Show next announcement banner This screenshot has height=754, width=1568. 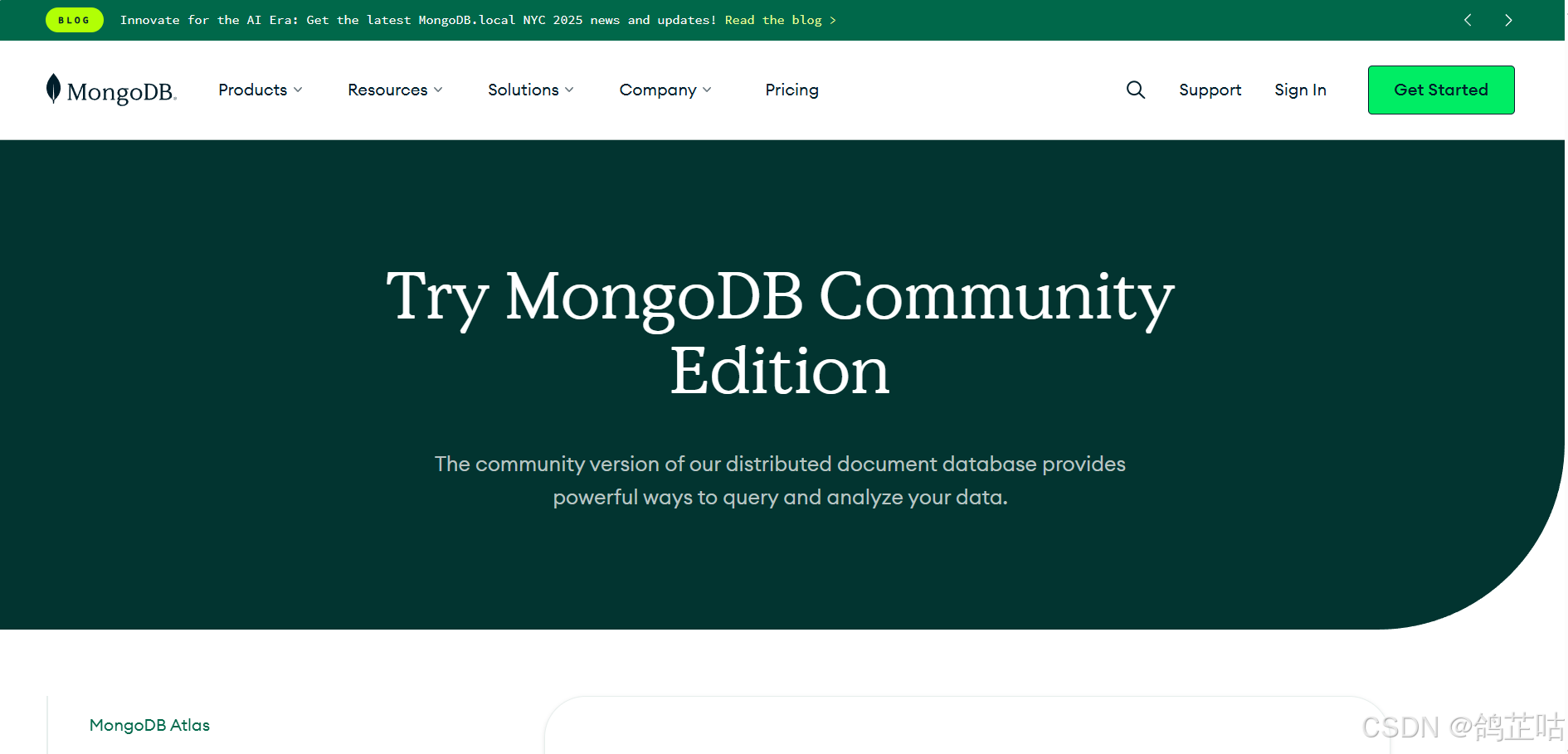pyautogui.click(x=1508, y=20)
